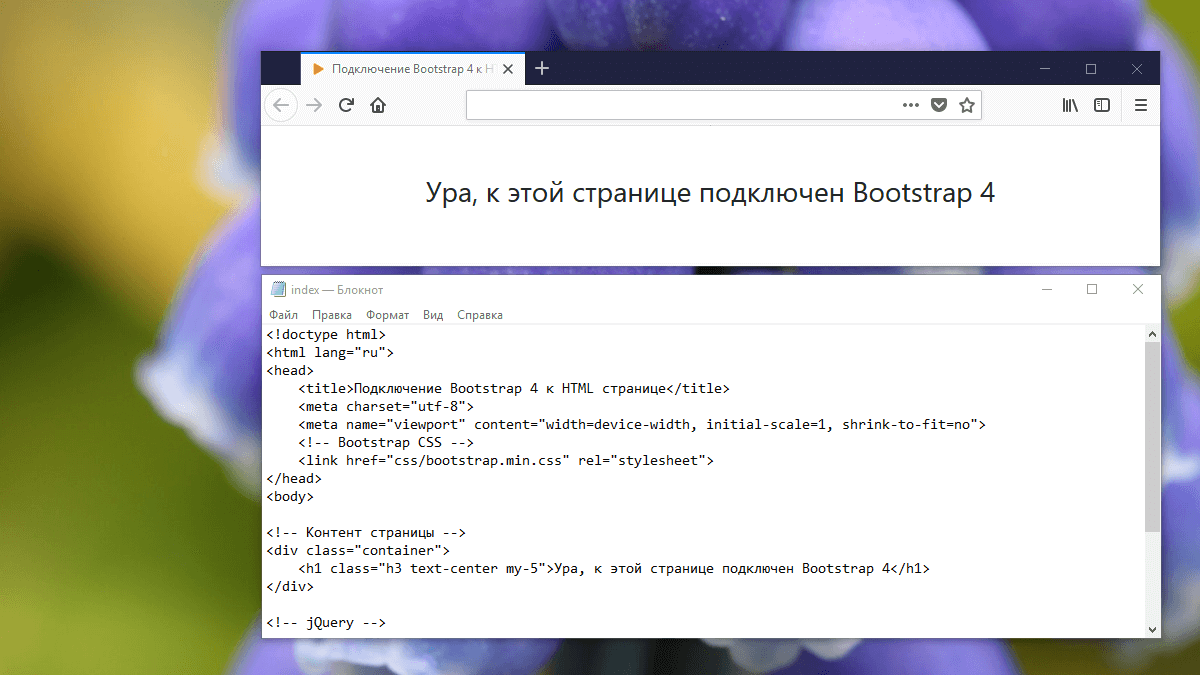This screenshot has height=675, width=1200.
Task: Click the 'meta name="viewport"' line
Action: [642, 425]
